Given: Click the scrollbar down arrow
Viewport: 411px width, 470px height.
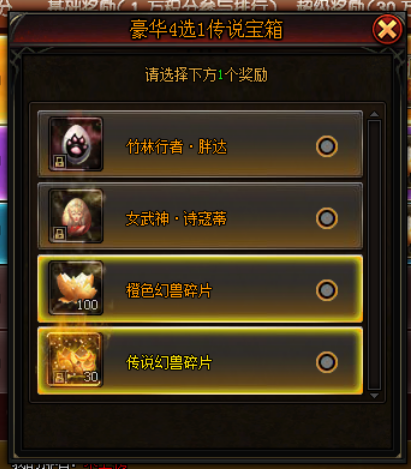Looking at the screenshot, I should [374, 396].
